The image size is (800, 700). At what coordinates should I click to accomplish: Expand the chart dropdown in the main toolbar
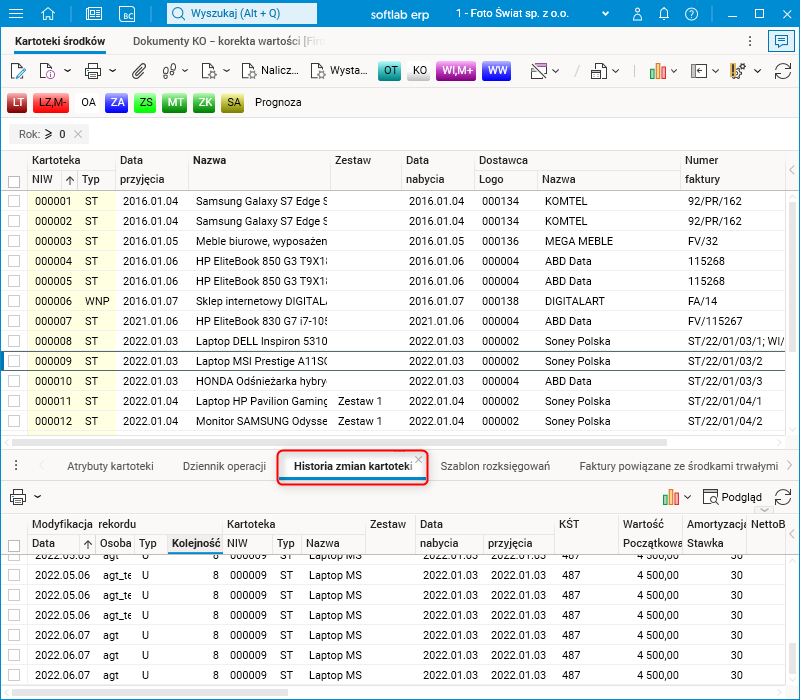[x=674, y=71]
